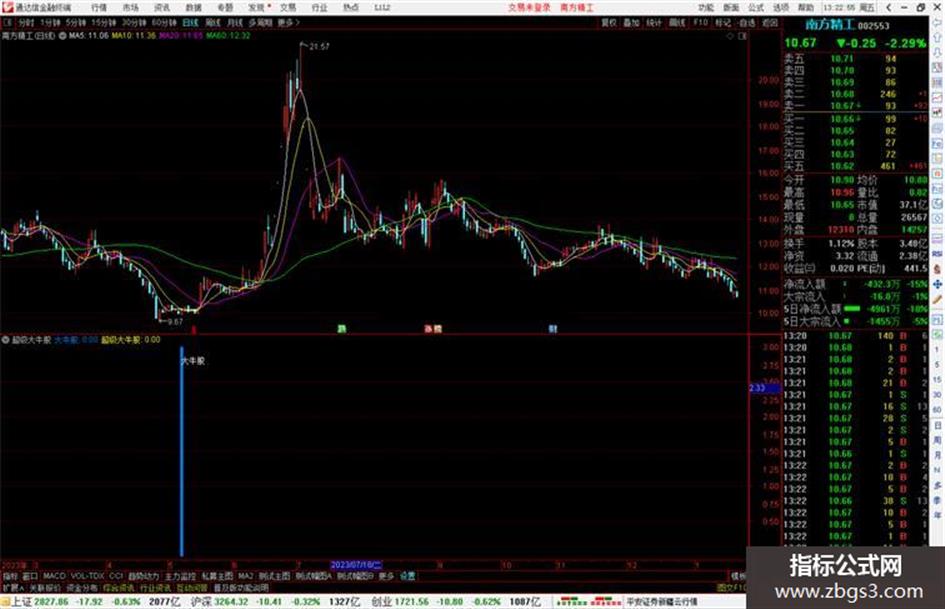This screenshot has height=609, width=945.
Task: Select the 周线 weekly period tab
Action: click(x=213, y=22)
